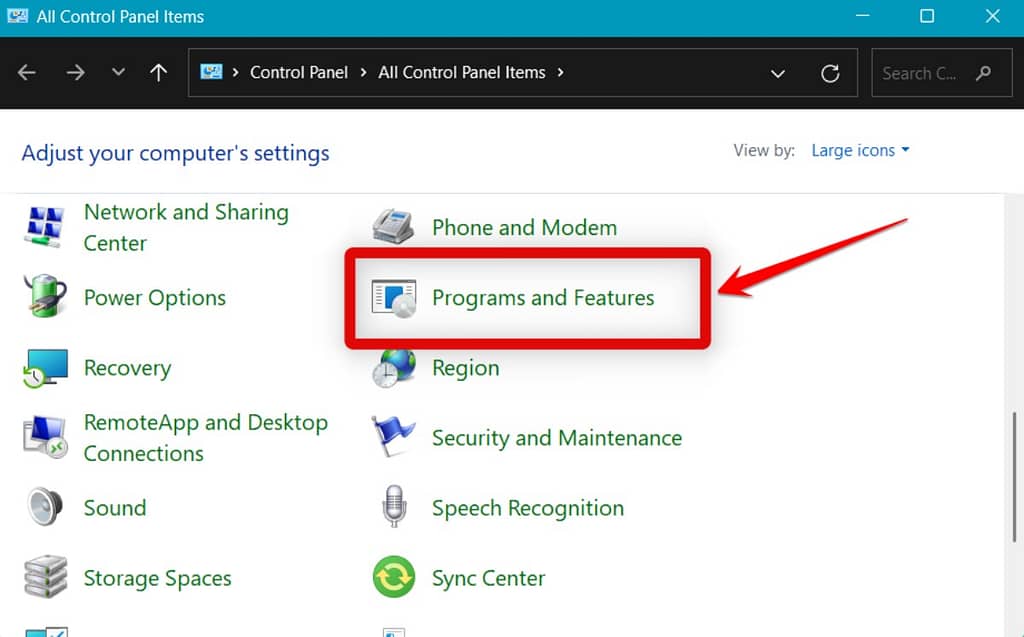Click the Control Panel icon in address bar
Screen dimensions: 1024x637
(211, 72)
